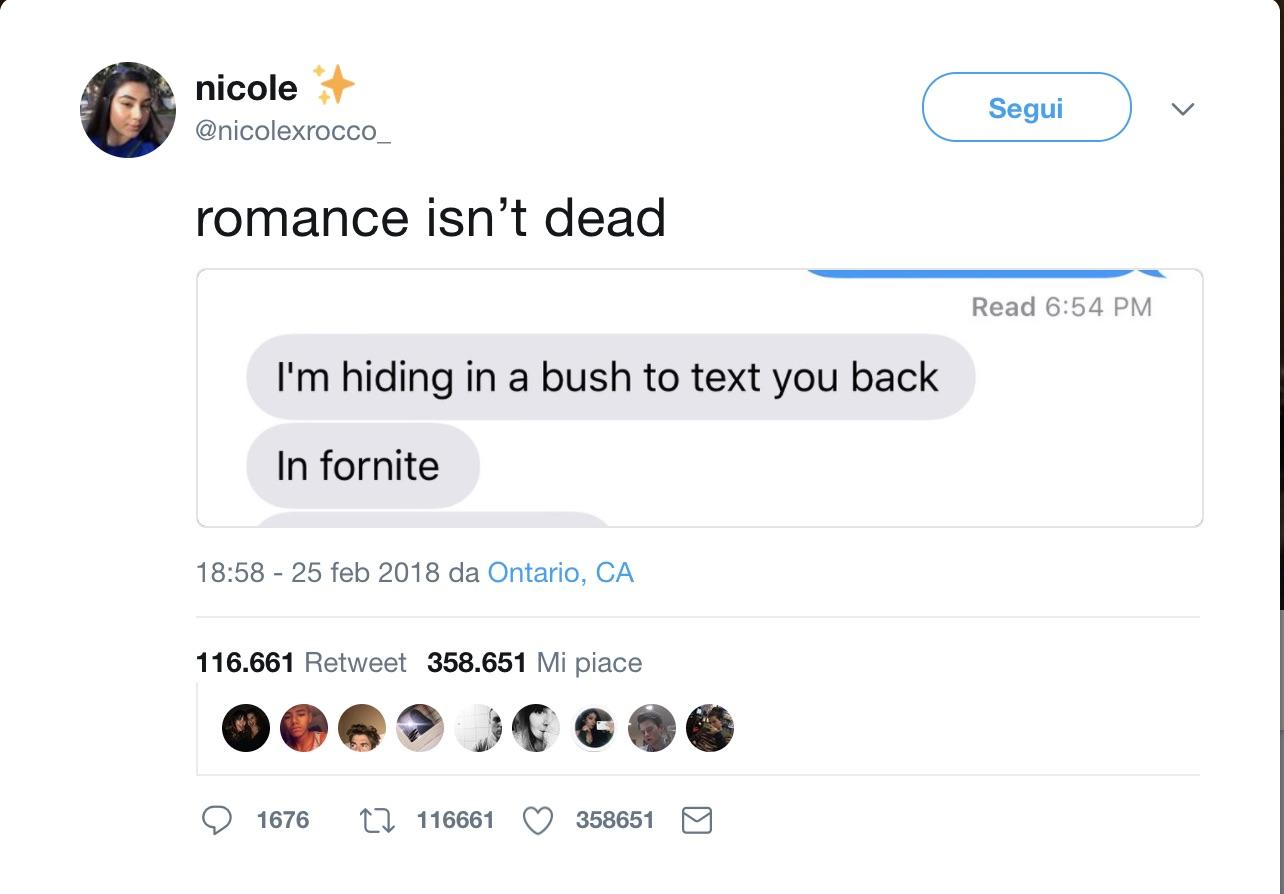Click the Ontario, CA location link
The width and height of the screenshot is (1284, 894).
pos(560,573)
